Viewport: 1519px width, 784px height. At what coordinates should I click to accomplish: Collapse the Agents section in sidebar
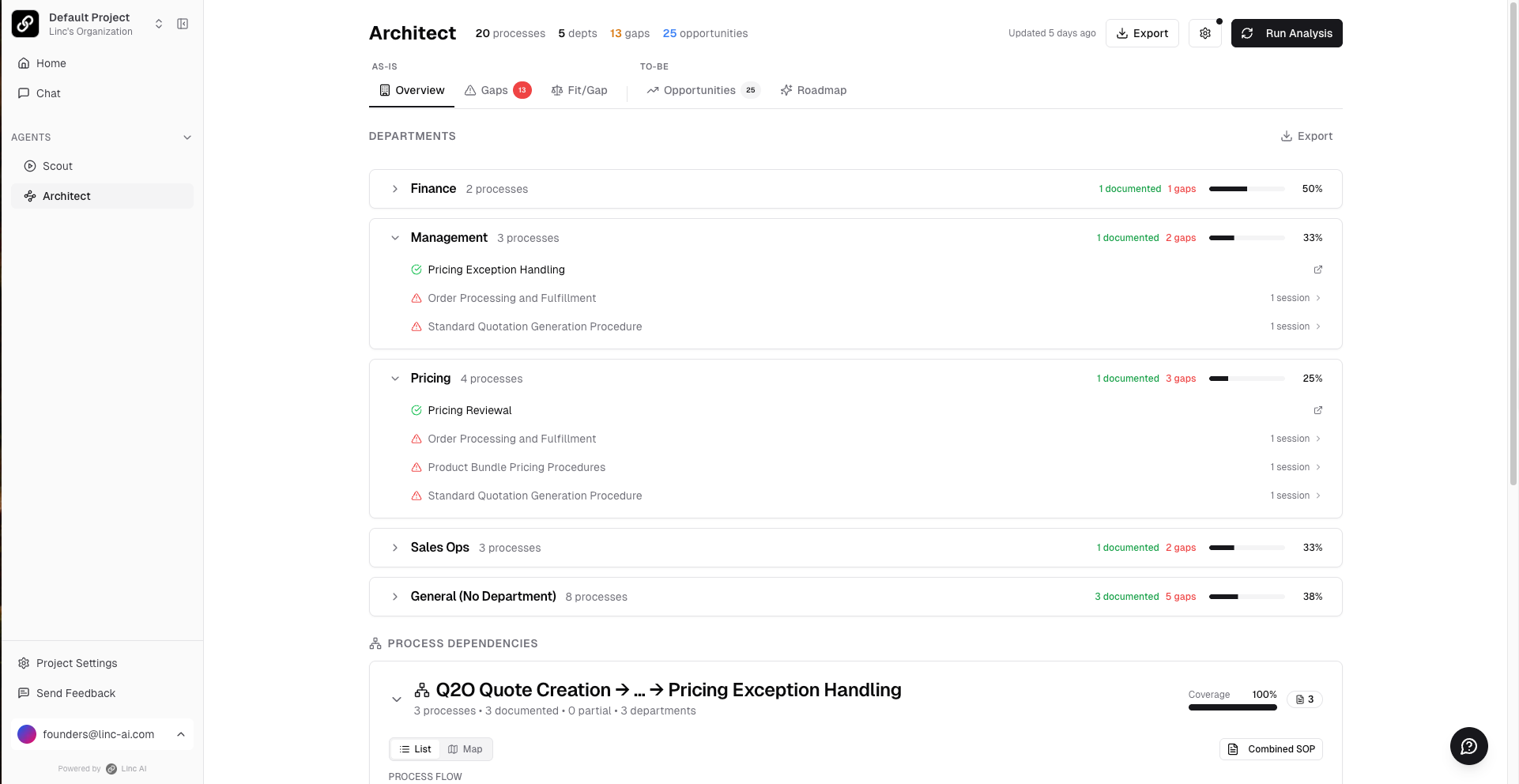coord(187,138)
